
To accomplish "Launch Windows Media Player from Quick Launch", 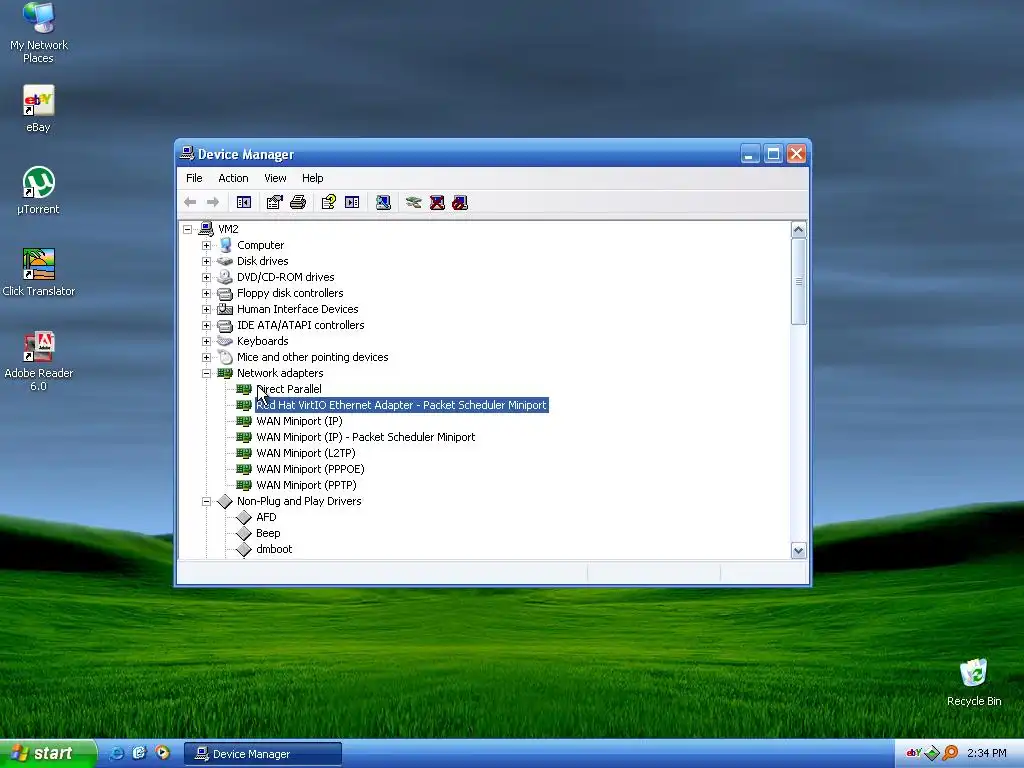I will coord(162,754).
